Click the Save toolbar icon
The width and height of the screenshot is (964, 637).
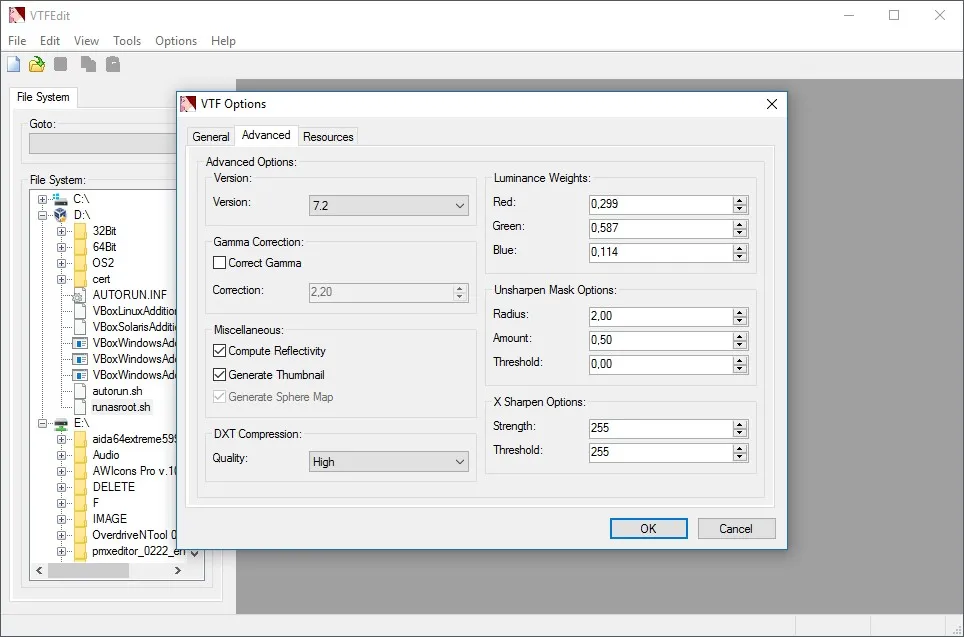pyautogui.click(x=60, y=64)
